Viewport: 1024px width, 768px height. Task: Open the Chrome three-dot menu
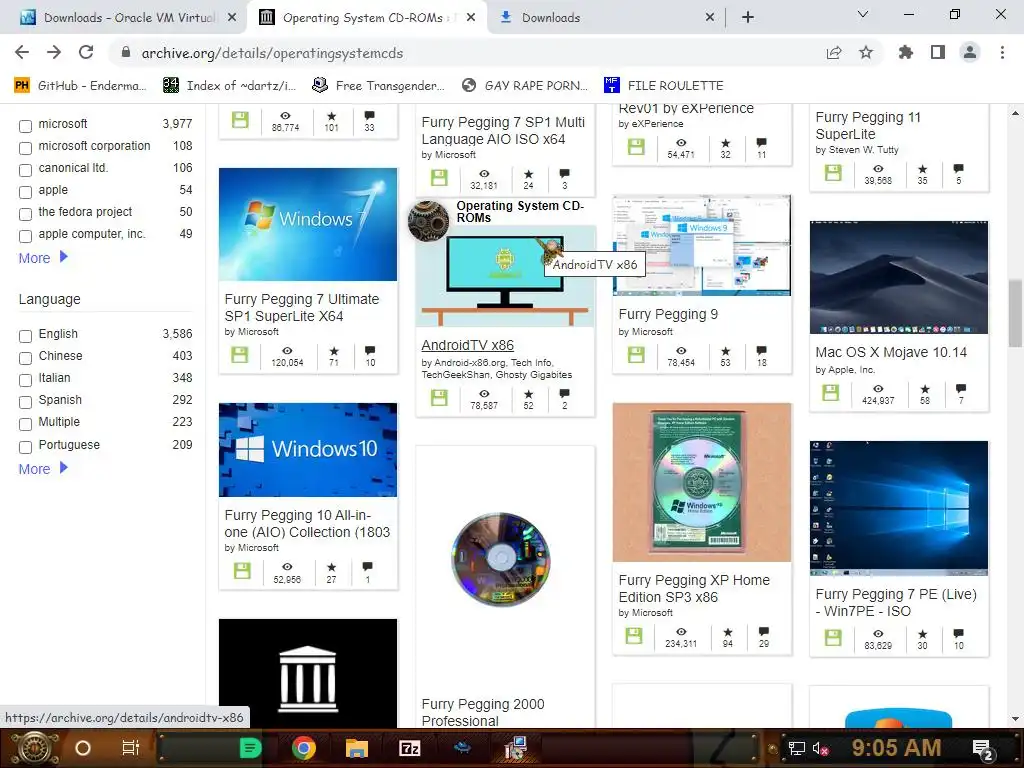tap(1002, 52)
